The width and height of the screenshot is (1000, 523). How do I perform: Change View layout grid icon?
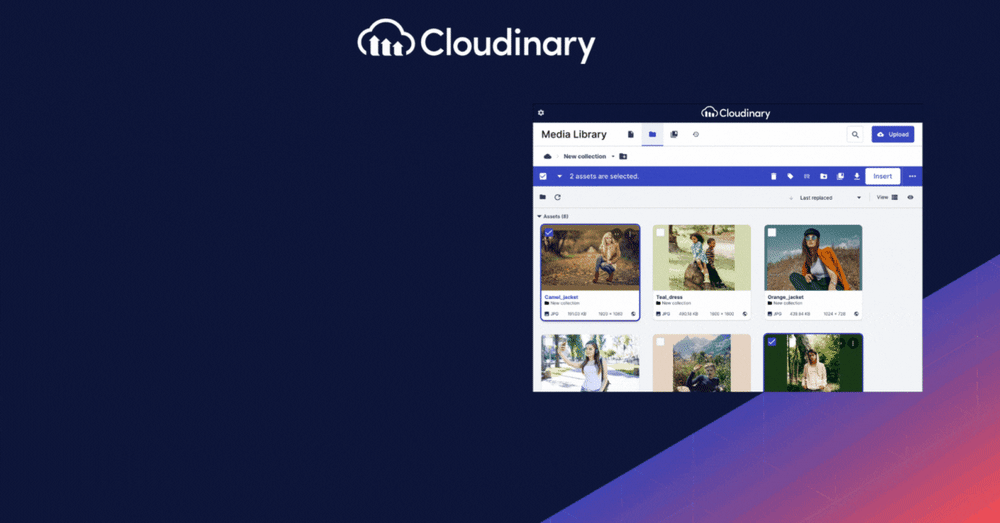pyautogui.click(x=895, y=197)
